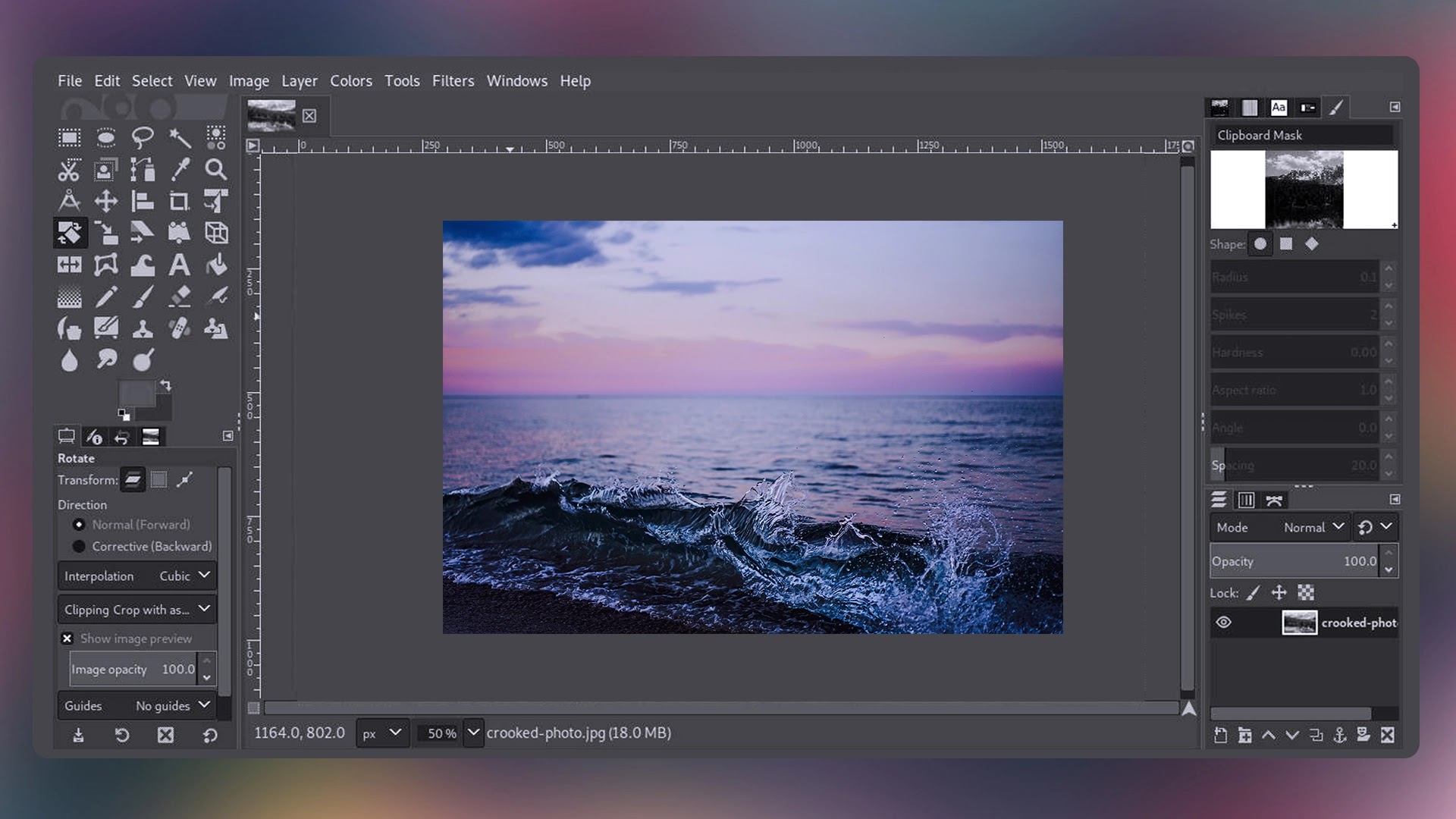Open the Windows menu

(517, 80)
